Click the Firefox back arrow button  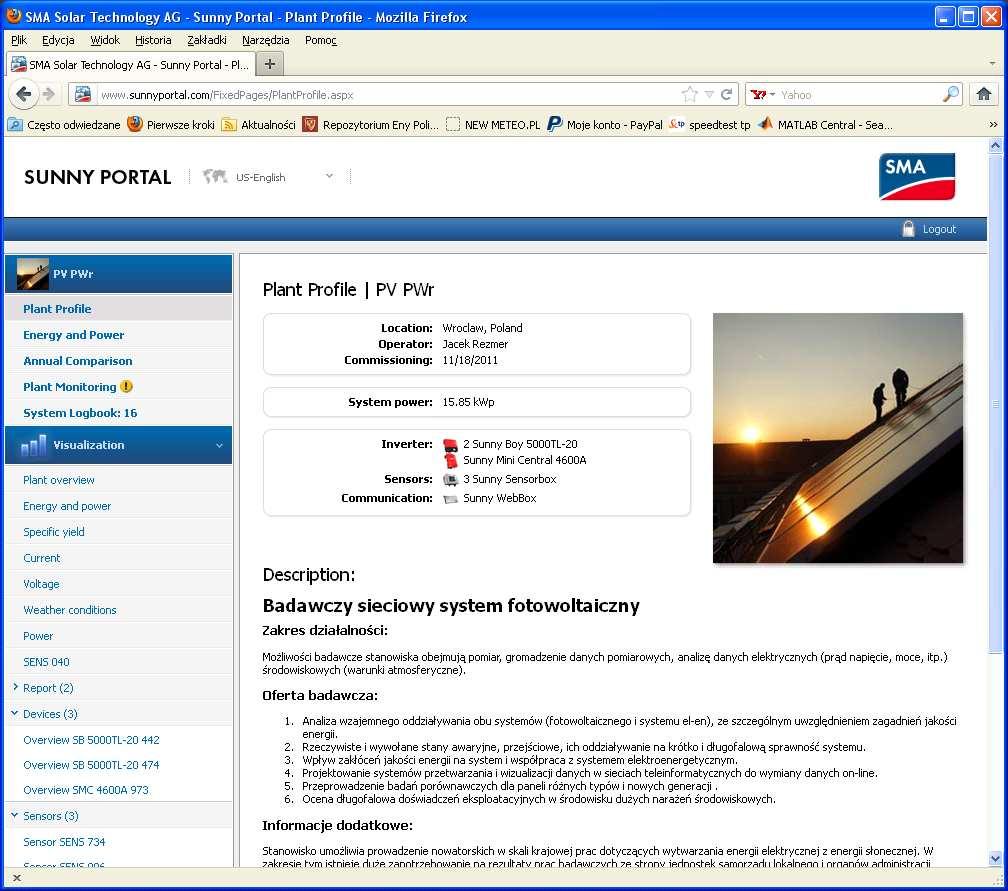tap(24, 94)
